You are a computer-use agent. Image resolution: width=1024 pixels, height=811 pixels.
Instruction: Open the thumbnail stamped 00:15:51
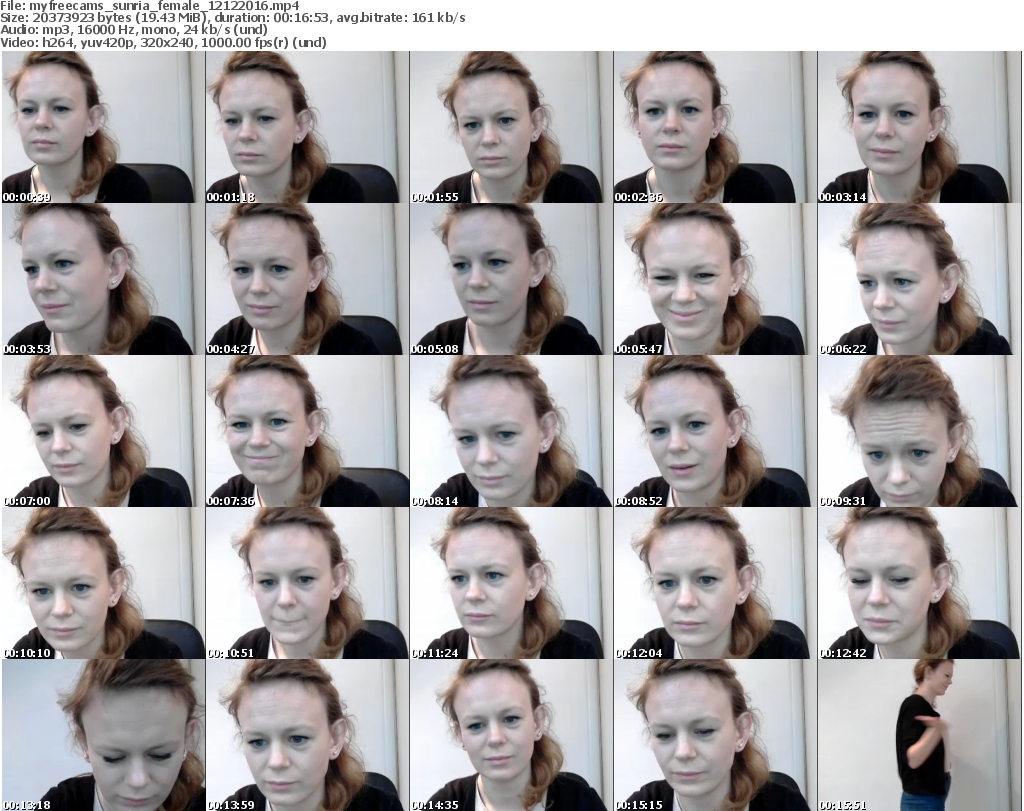pos(919,735)
